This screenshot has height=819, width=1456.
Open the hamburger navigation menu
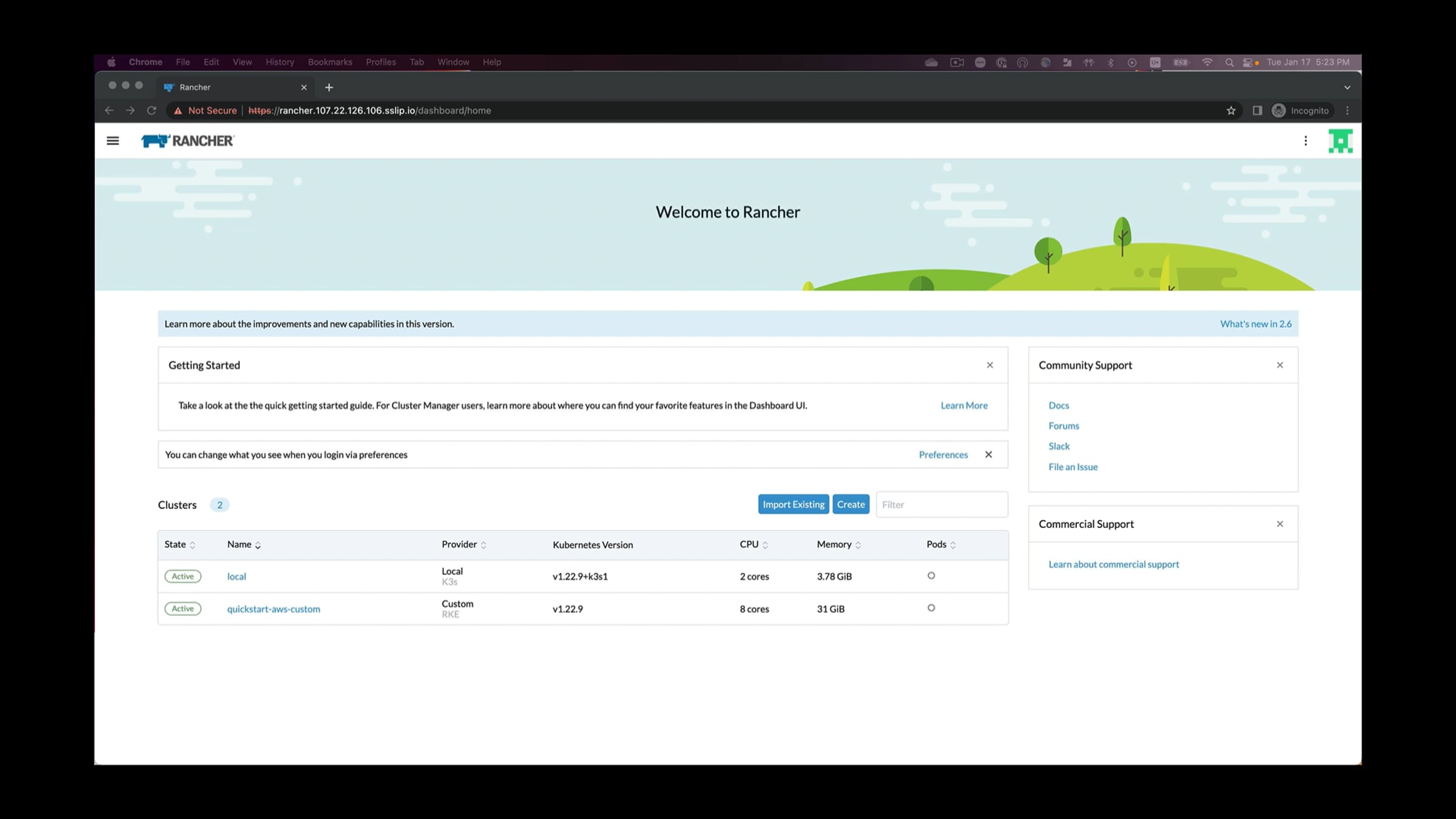[113, 141]
